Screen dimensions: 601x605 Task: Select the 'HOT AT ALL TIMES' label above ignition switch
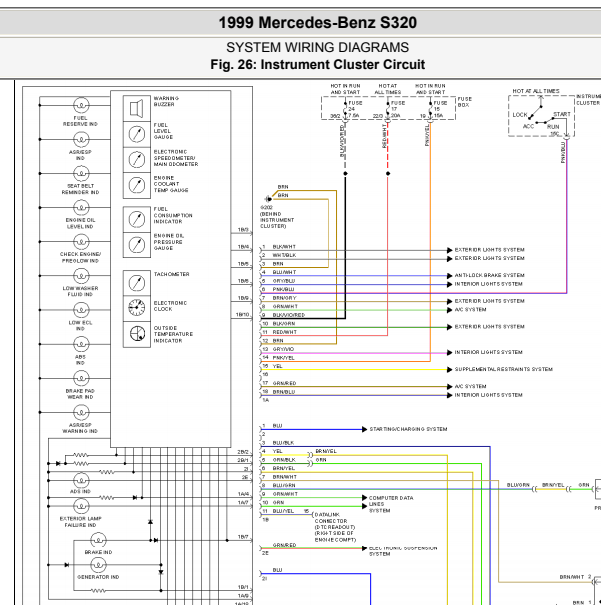[536, 91]
